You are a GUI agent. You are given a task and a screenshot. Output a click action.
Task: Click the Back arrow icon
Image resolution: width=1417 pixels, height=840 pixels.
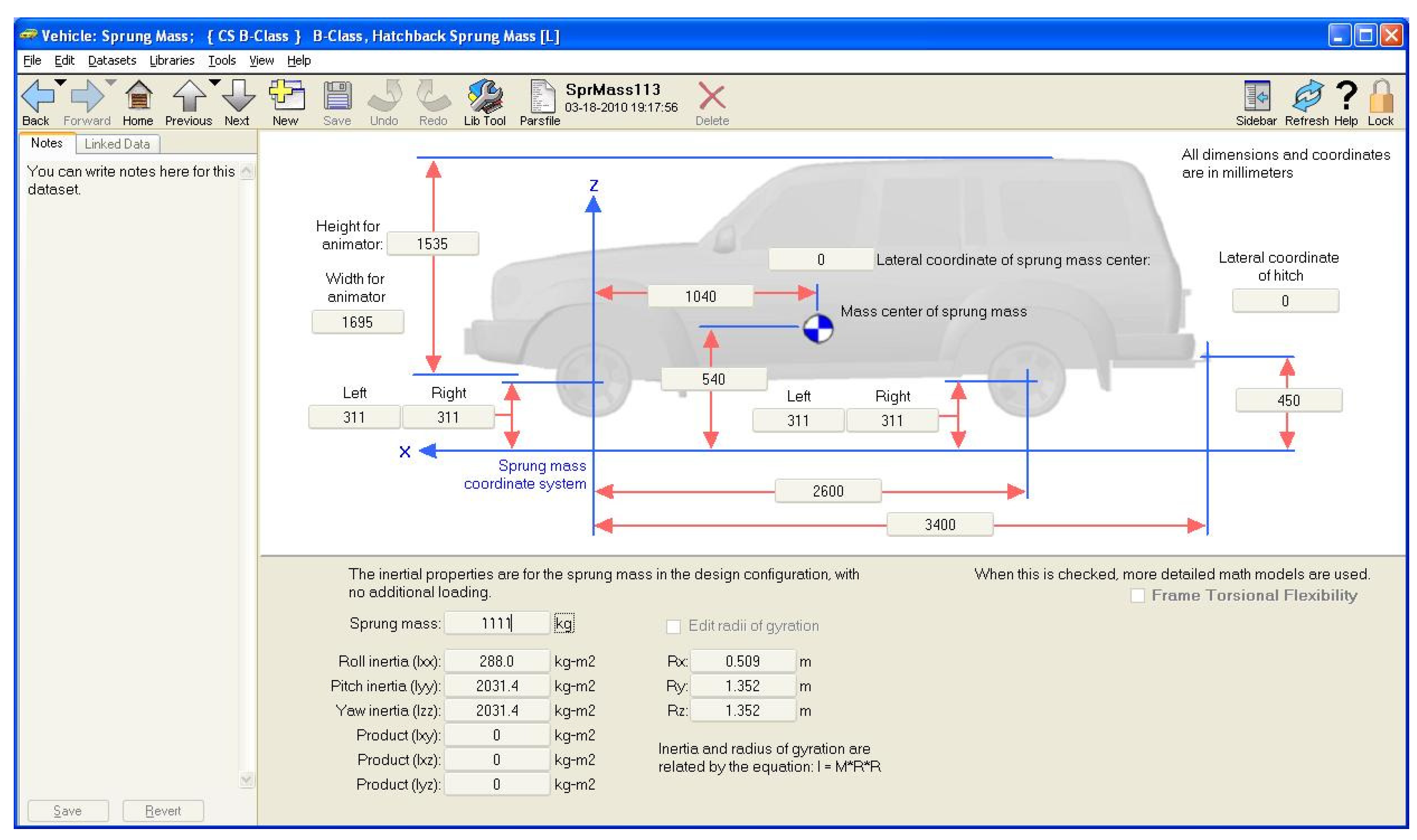pyautogui.click(x=37, y=96)
